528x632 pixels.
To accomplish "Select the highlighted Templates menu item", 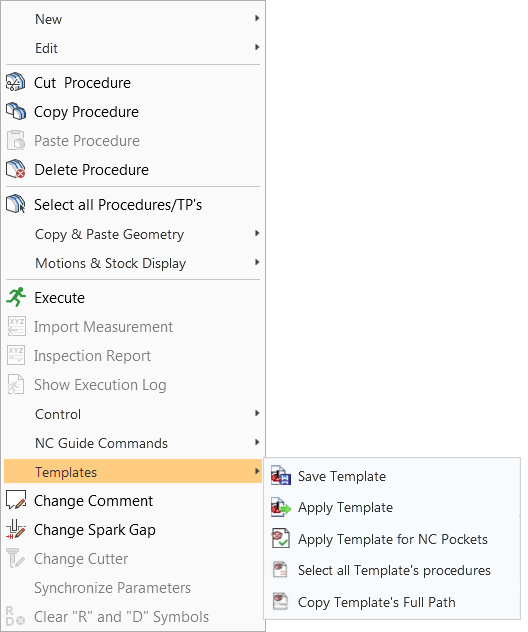I will click(133, 471).
